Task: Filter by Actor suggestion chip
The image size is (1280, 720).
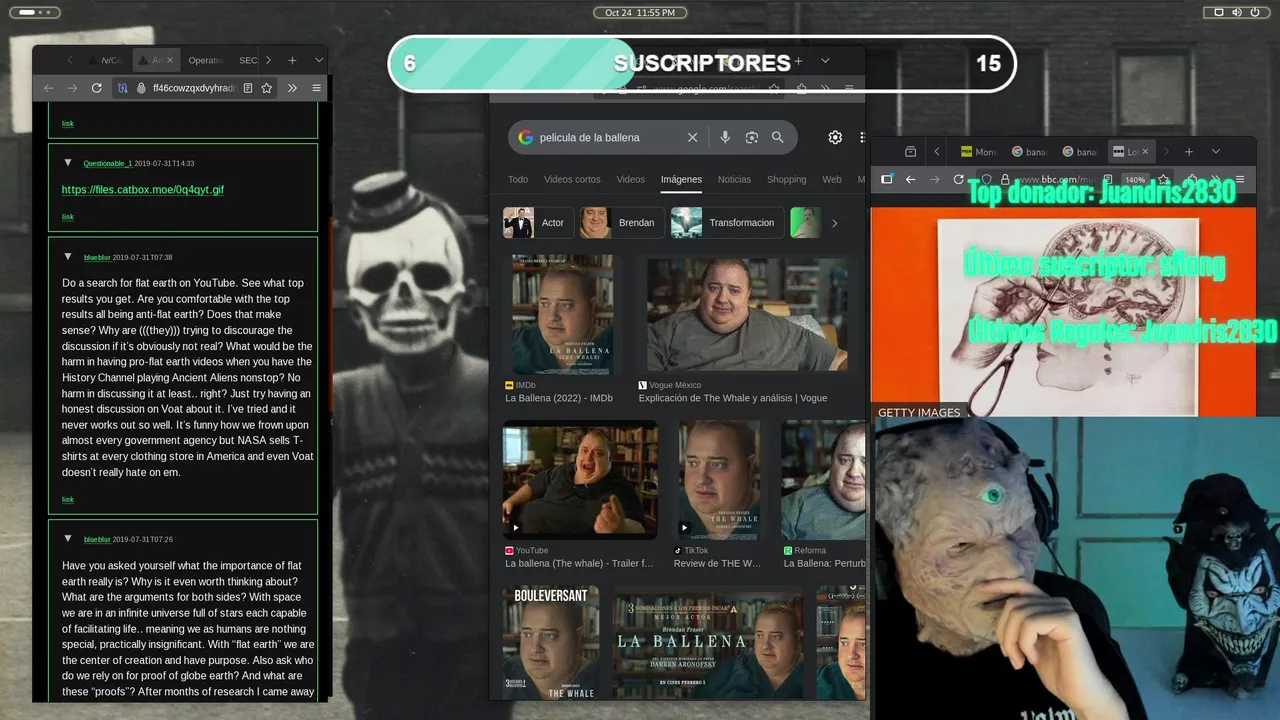Action: (x=538, y=223)
